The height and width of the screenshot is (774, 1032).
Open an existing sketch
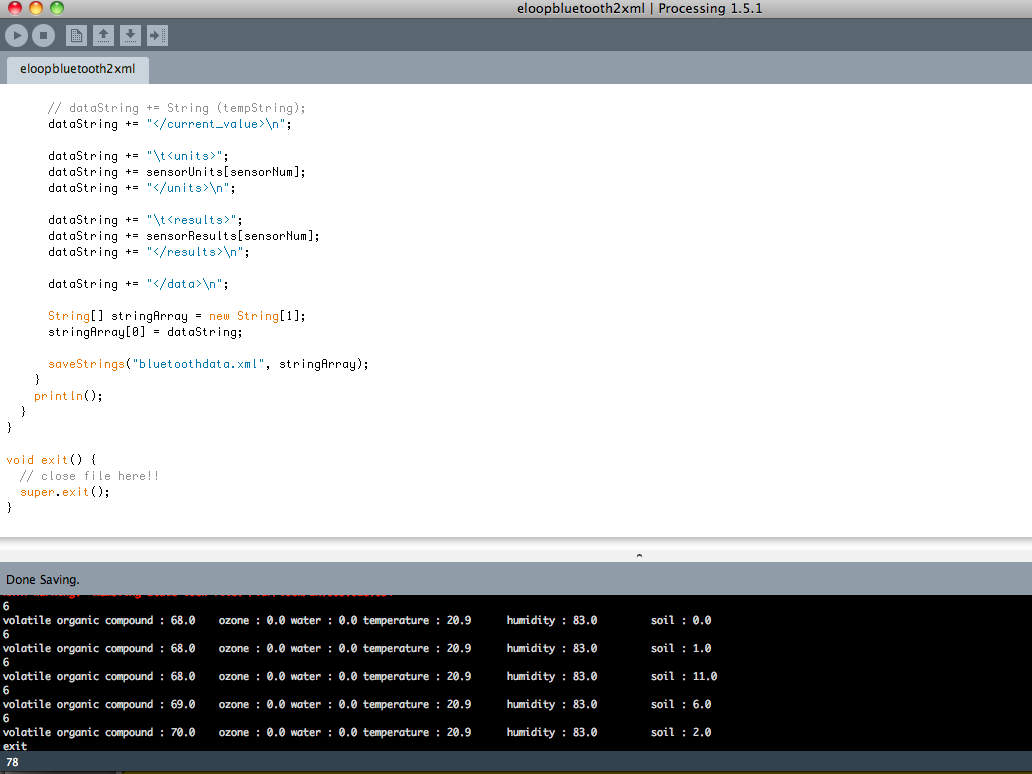point(104,35)
